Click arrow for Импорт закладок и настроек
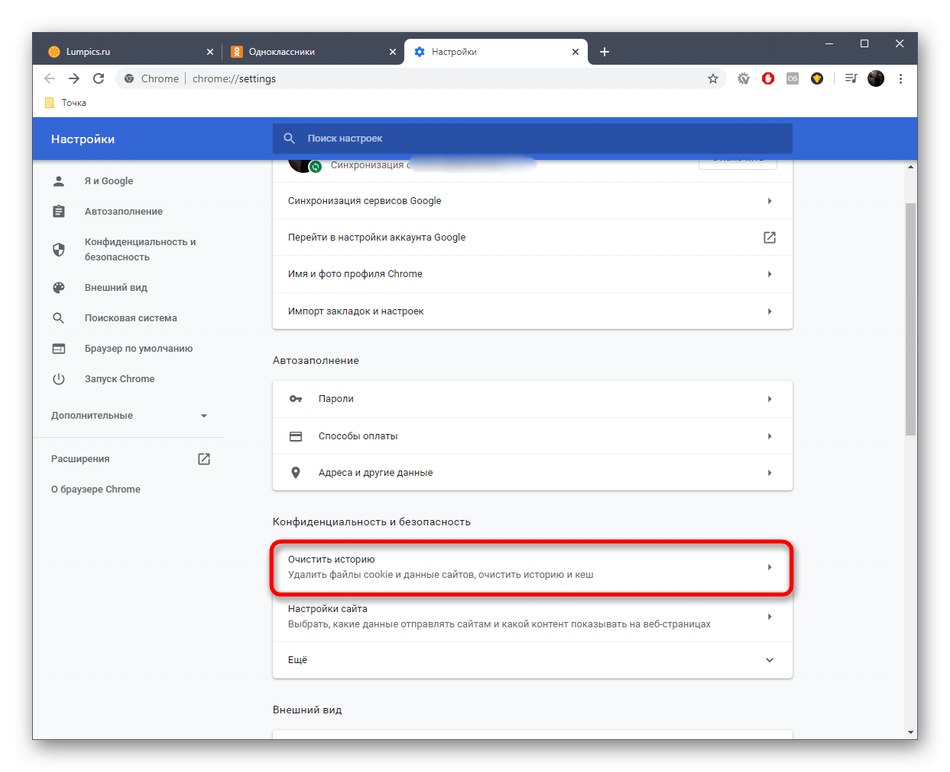Viewport: 950px width, 772px height. [769, 311]
